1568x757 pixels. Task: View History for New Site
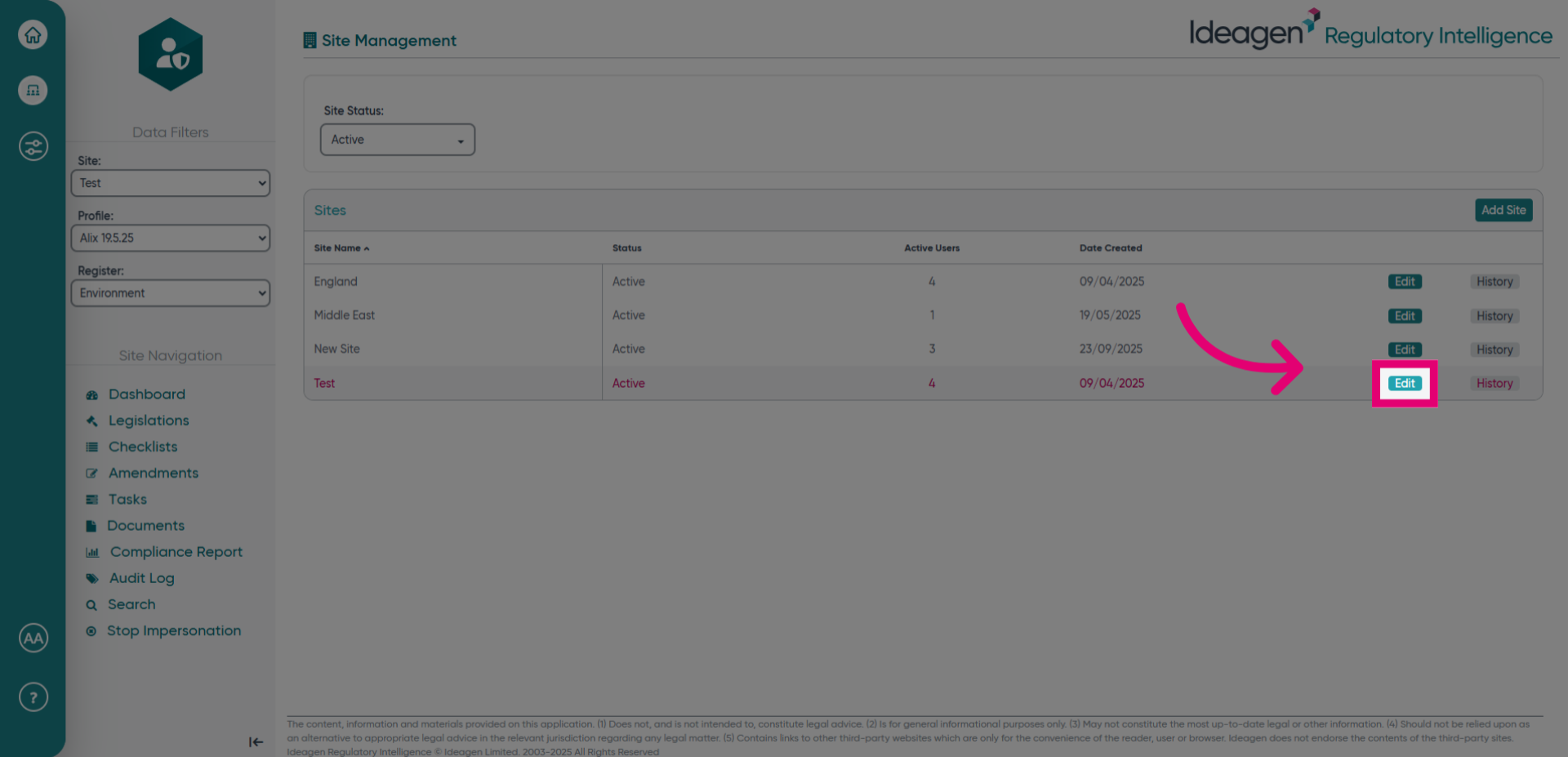1494,350
